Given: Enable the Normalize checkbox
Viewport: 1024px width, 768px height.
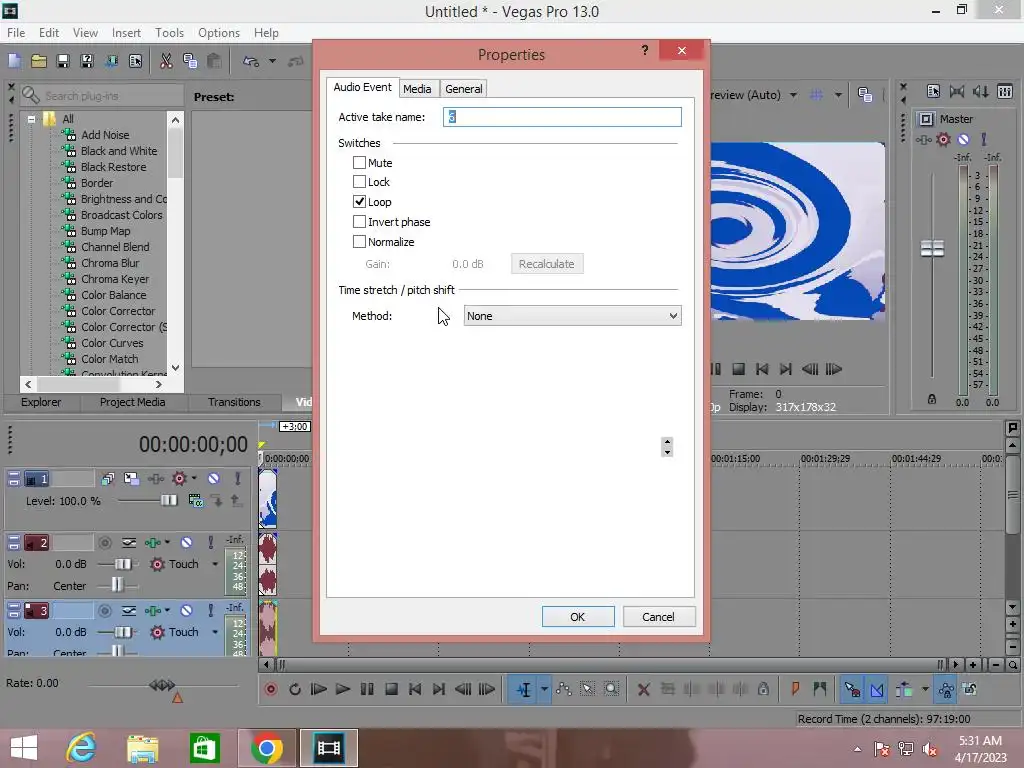Looking at the screenshot, I should point(359,242).
